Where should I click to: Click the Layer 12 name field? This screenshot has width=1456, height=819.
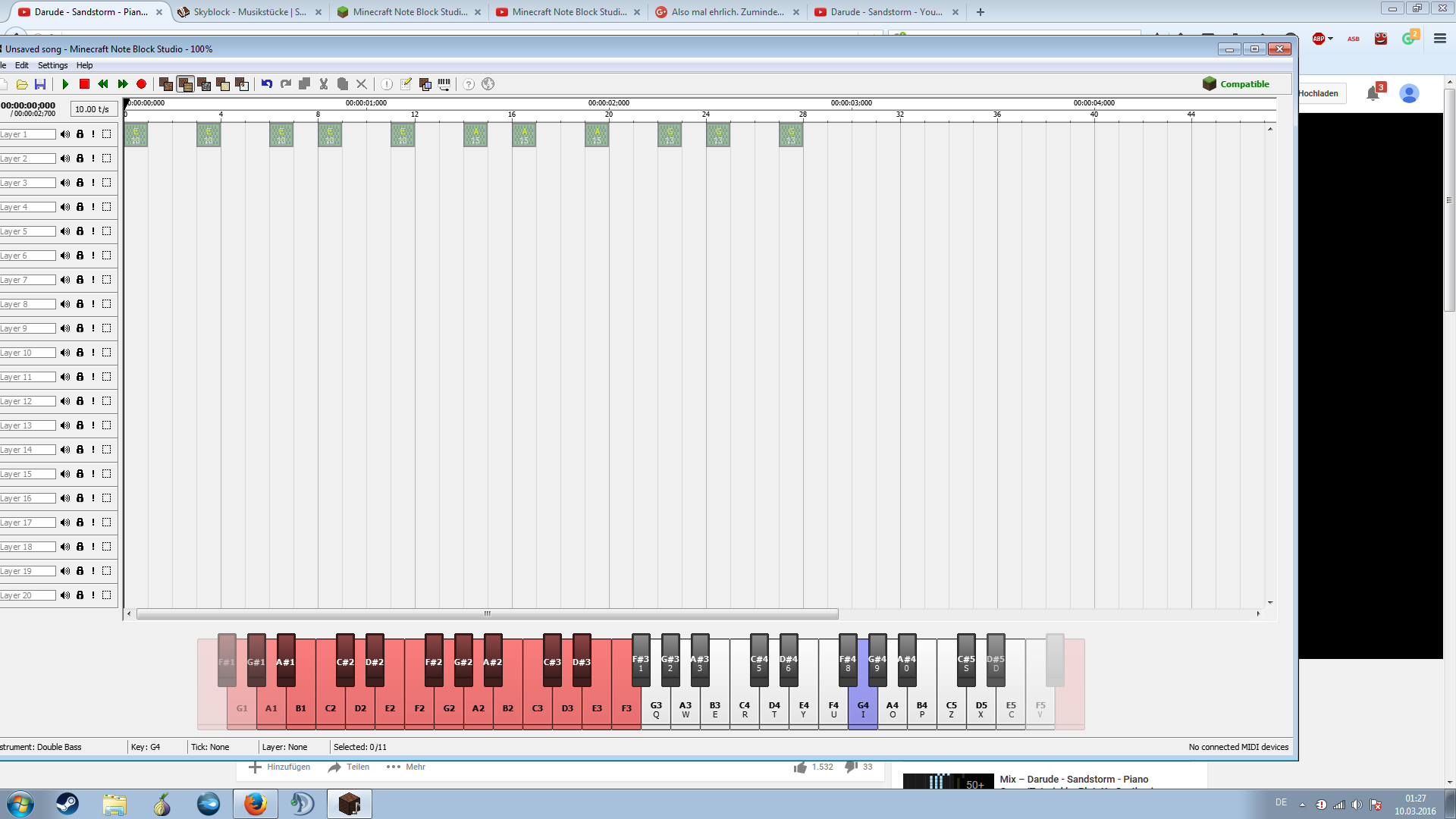[27, 401]
